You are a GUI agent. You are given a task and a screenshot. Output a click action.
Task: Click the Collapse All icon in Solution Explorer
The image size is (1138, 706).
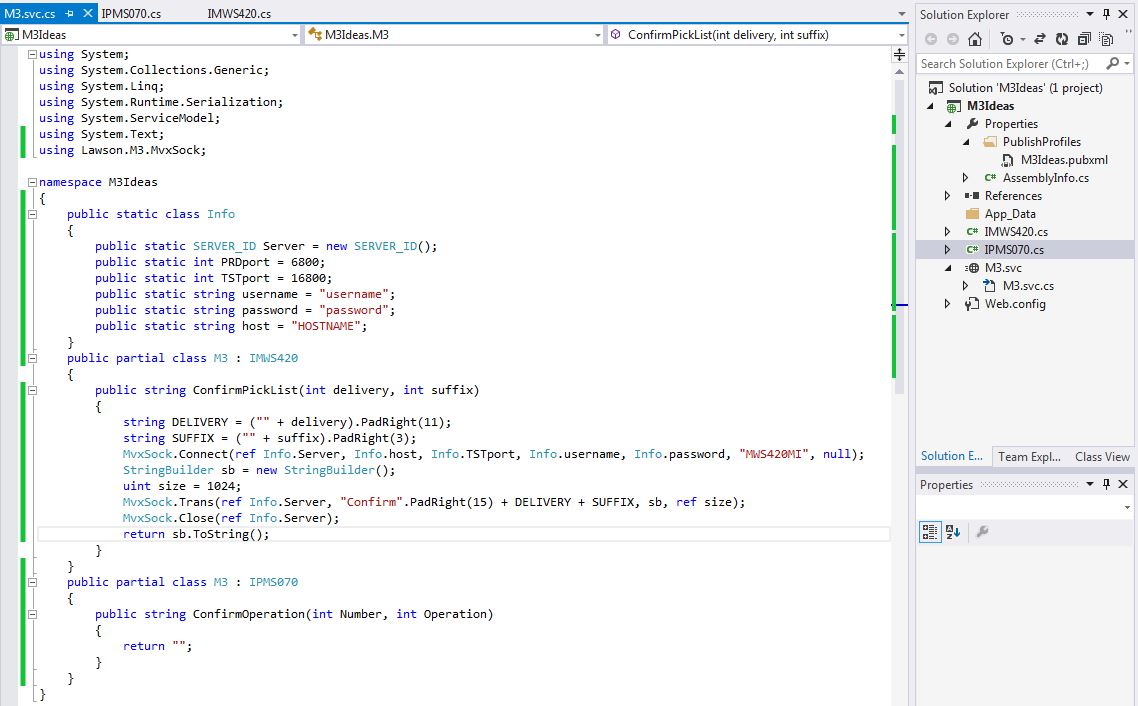[1084, 39]
